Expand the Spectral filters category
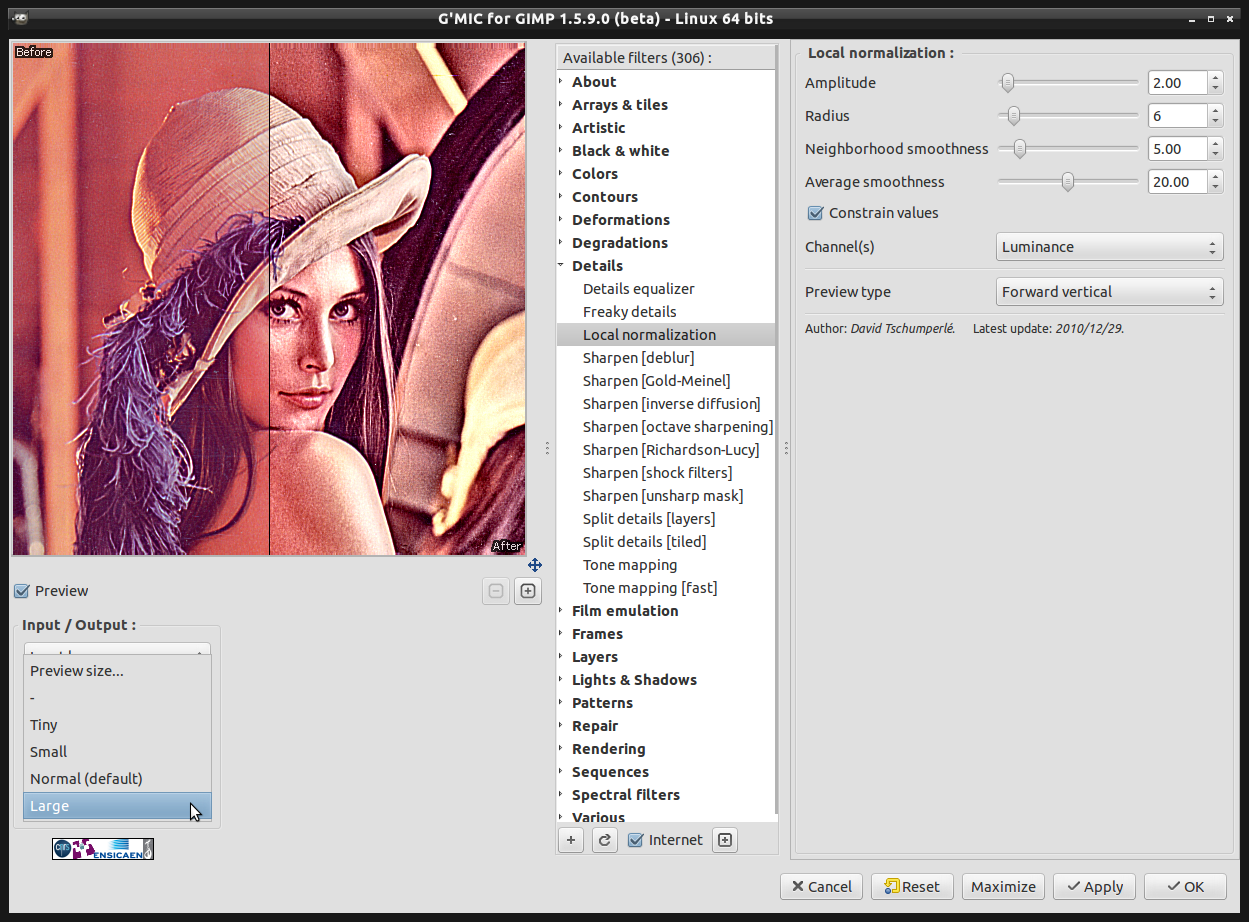 tap(561, 795)
